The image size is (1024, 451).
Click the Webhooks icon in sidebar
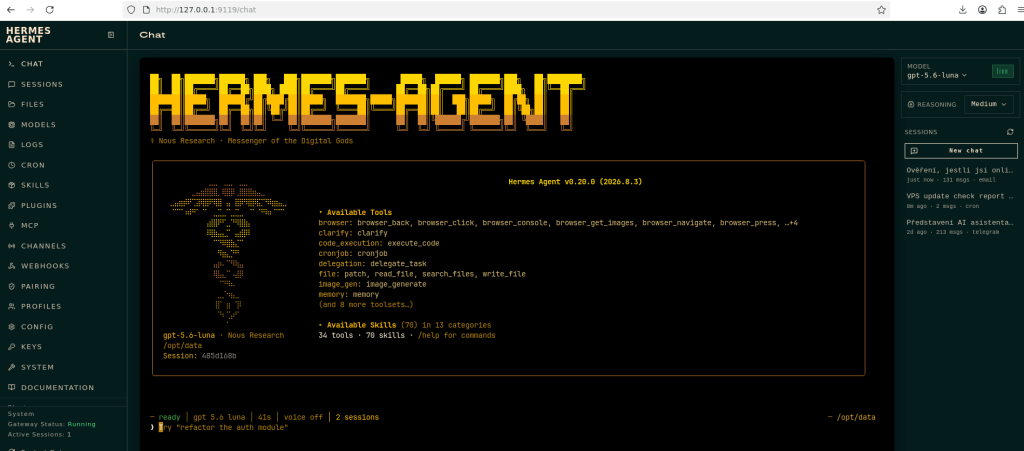point(12,266)
